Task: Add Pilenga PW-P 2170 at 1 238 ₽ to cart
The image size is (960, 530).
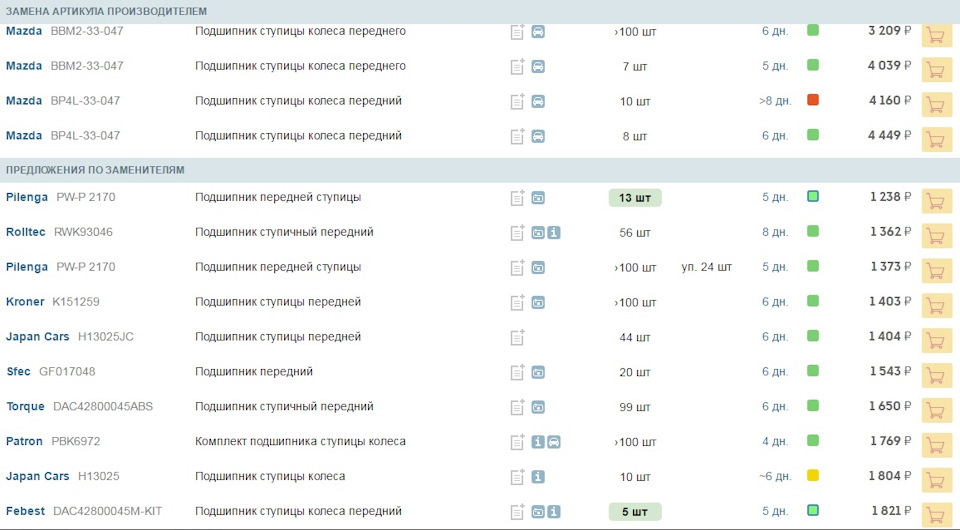Action: pos(937,202)
